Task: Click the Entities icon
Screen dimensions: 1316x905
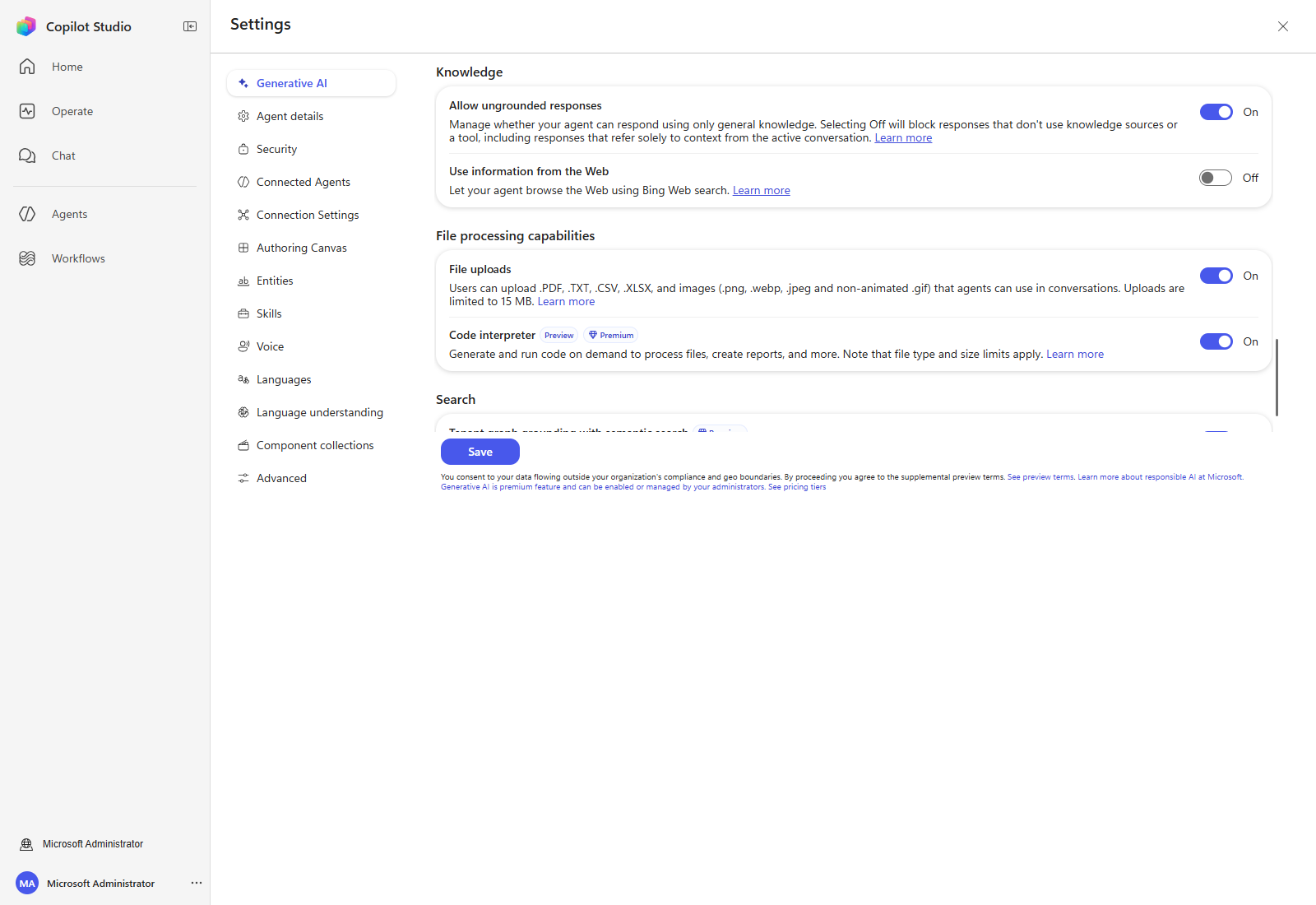Action: (243, 281)
